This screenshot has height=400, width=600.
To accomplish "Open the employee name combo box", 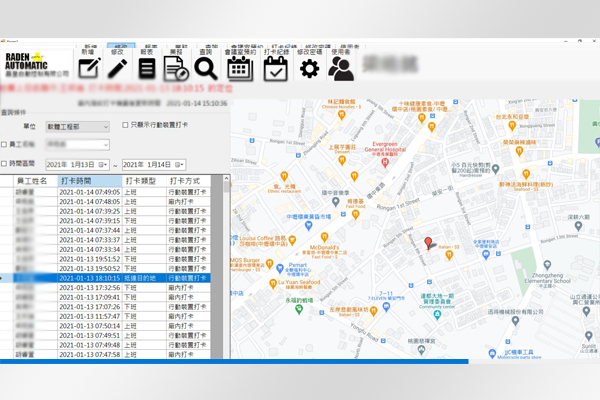I will (x=78, y=144).
